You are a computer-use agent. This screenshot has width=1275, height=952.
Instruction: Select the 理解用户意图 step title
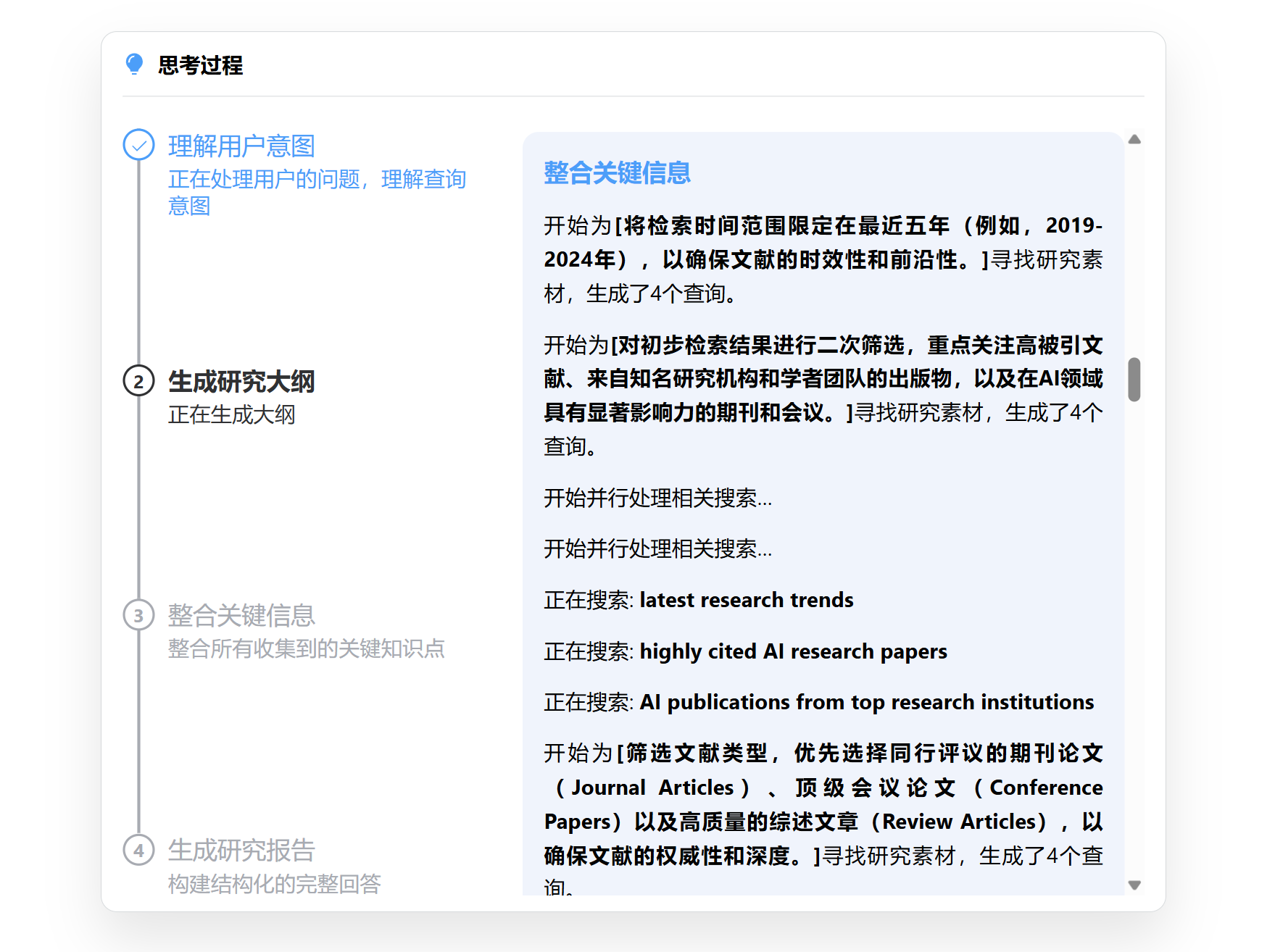pos(241,146)
